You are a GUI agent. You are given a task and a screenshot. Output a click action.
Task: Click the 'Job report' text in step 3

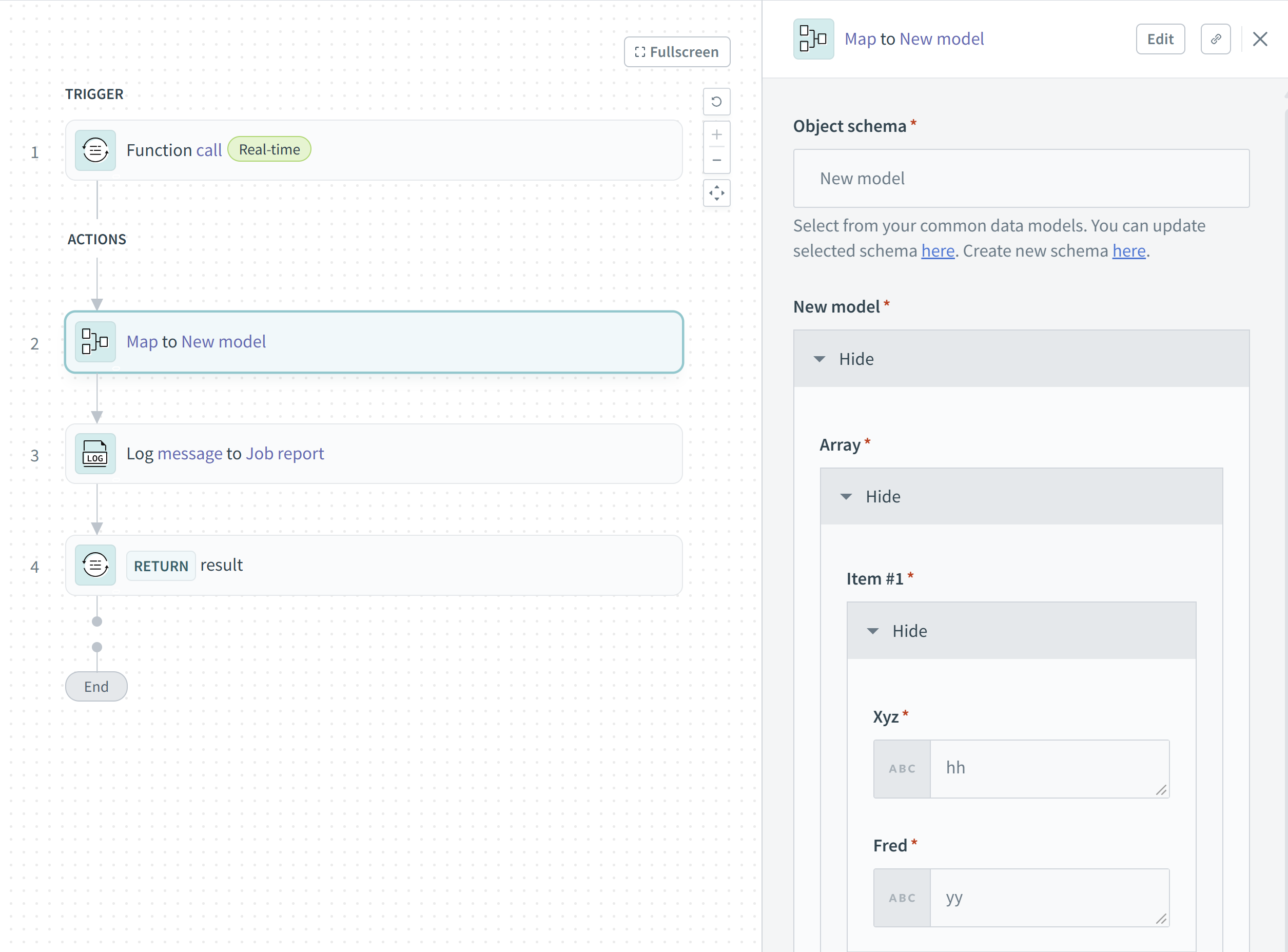pyautogui.click(x=285, y=454)
